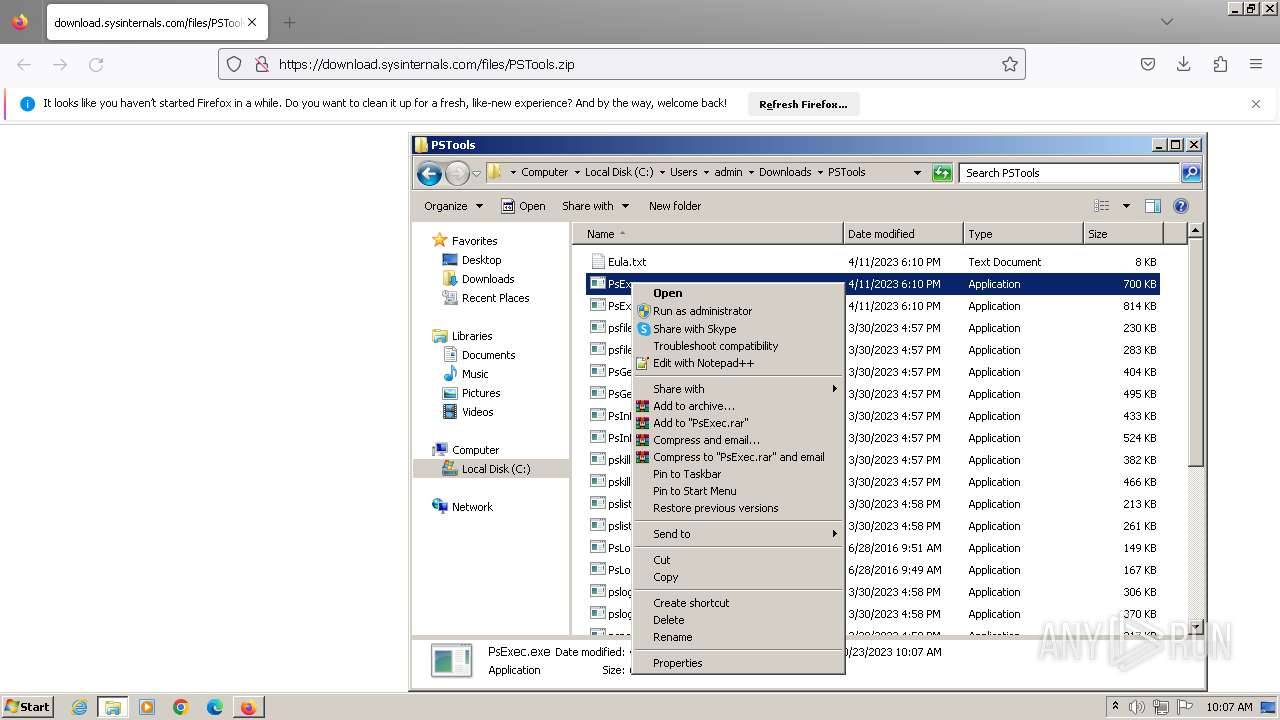Choose Run as administrator
Image resolution: width=1280 pixels, height=720 pixels.
(738, 311)
